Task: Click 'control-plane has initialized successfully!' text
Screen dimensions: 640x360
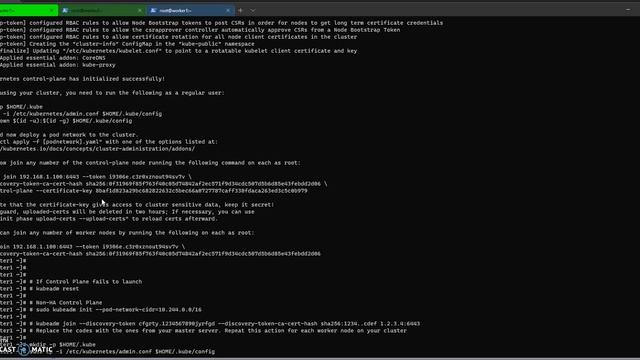Action: [x=82, y=79]
